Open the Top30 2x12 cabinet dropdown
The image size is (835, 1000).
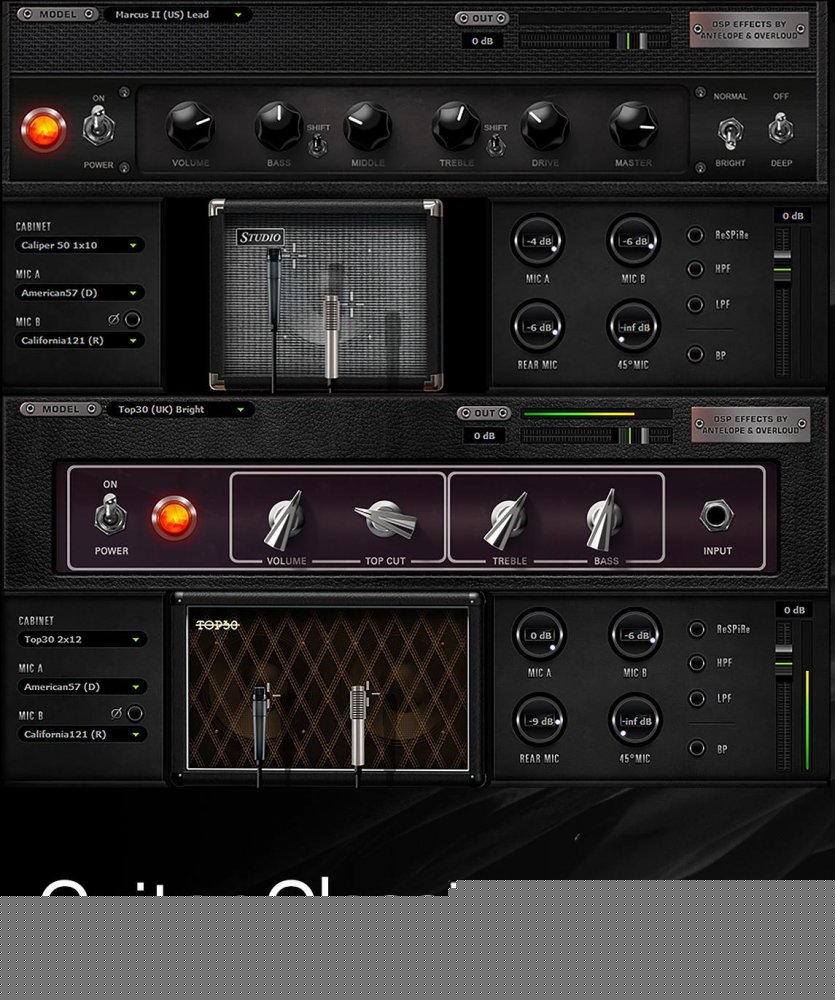coord(82,639)
